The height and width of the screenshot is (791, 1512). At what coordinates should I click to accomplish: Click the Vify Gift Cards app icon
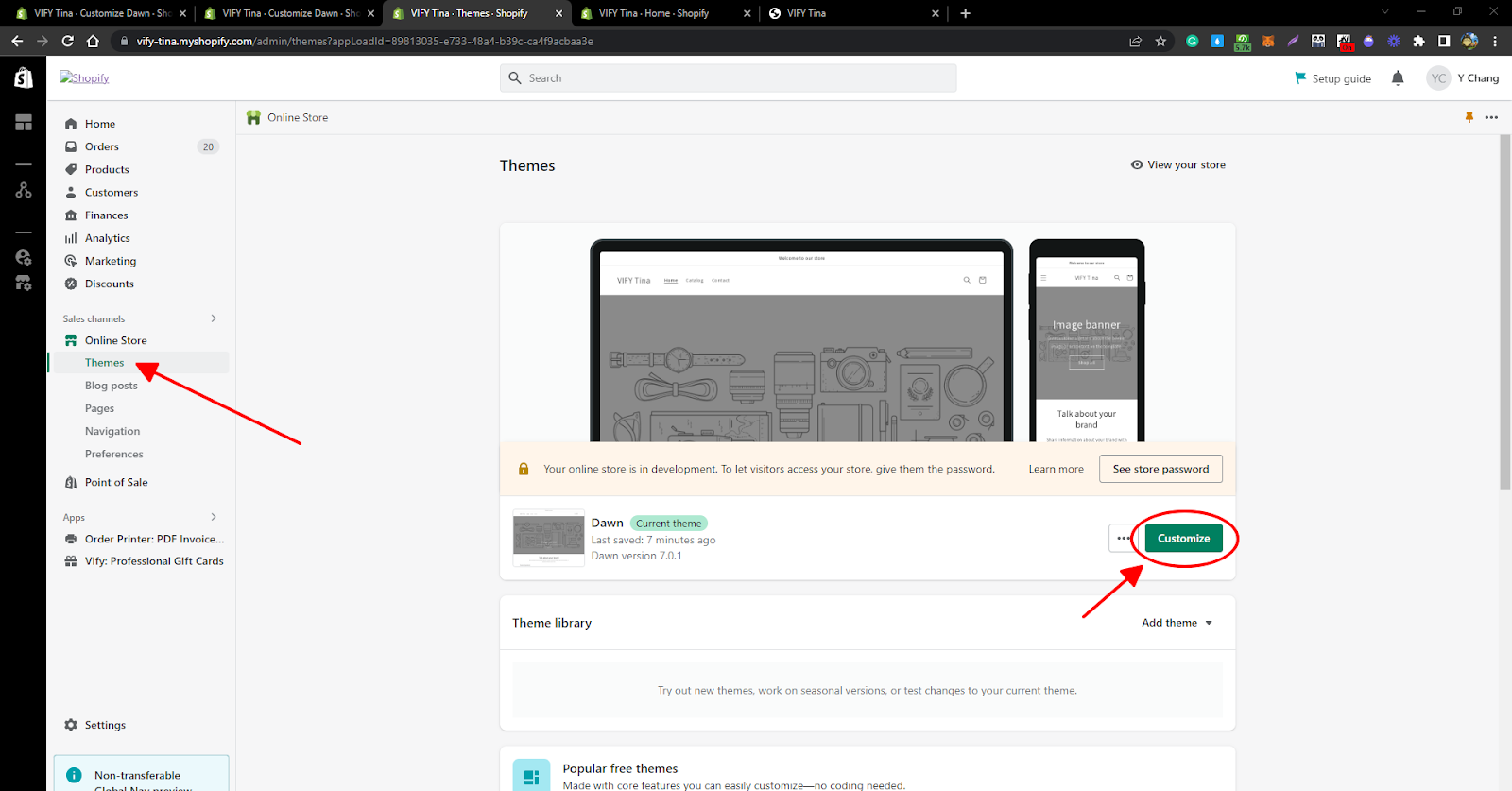point(71,561)
